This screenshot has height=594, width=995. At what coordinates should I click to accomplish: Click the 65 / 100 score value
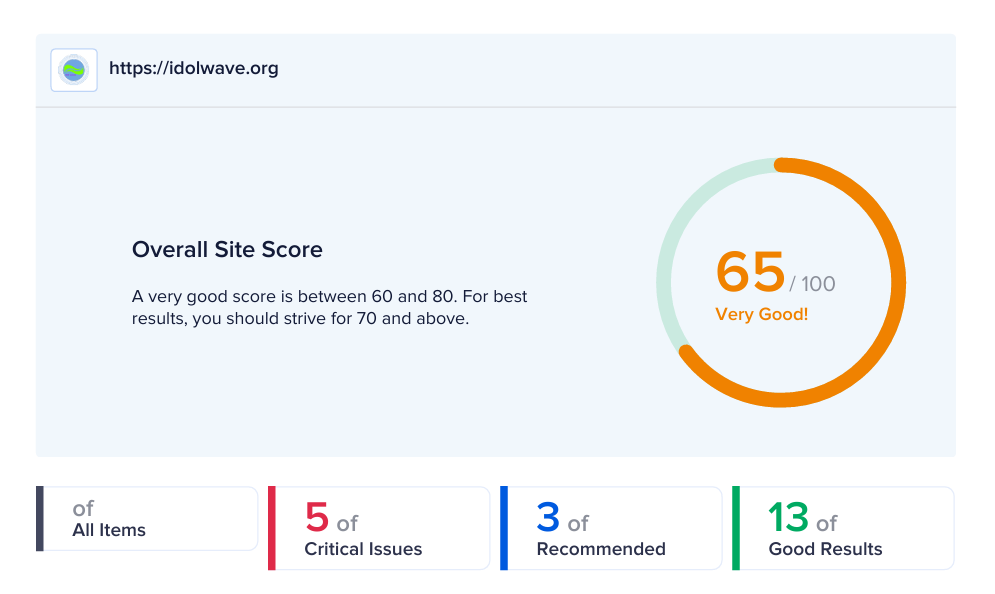(775, 272)
